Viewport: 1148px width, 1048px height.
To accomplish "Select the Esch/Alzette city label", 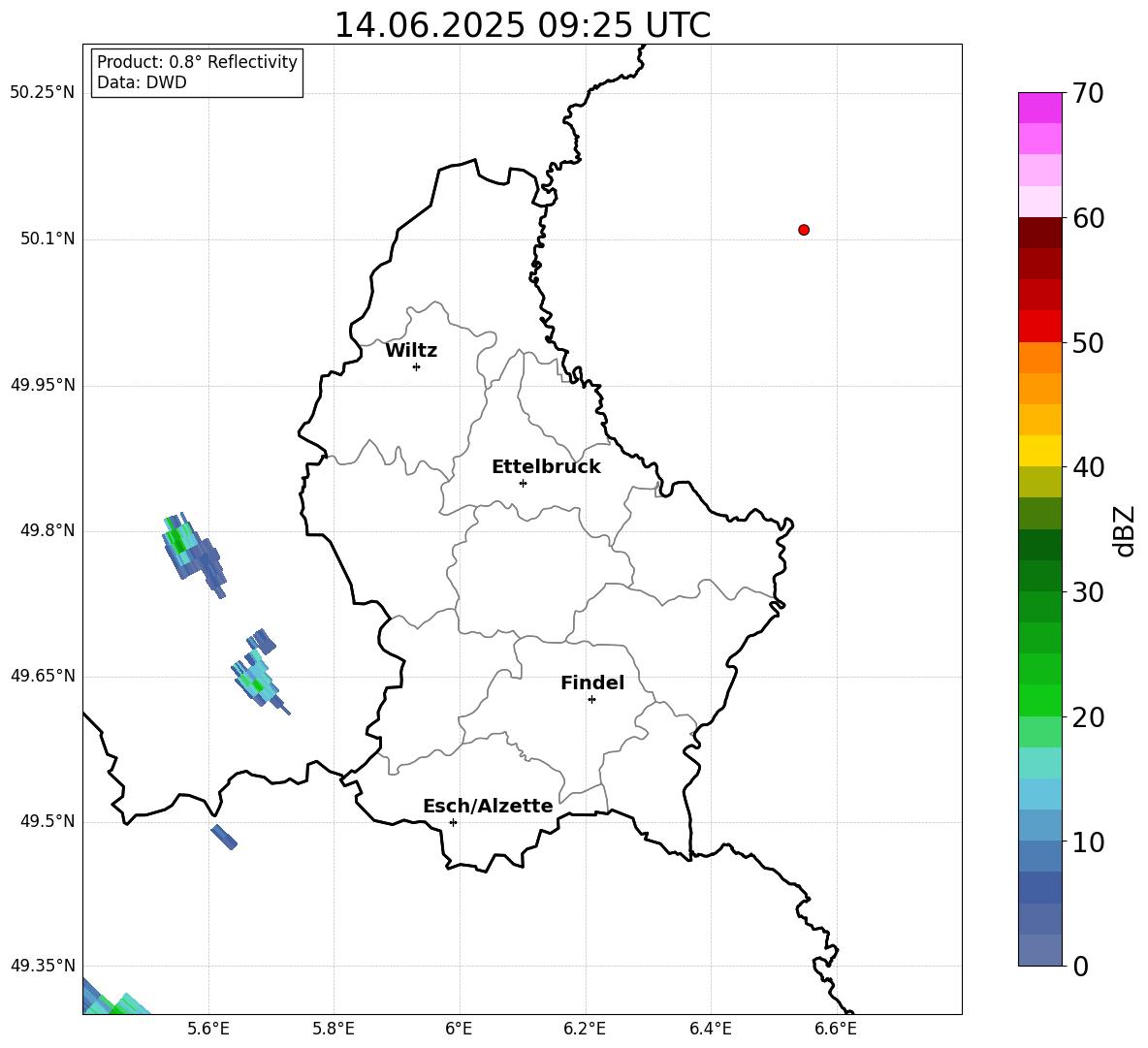I will click(x=488, y=807).
